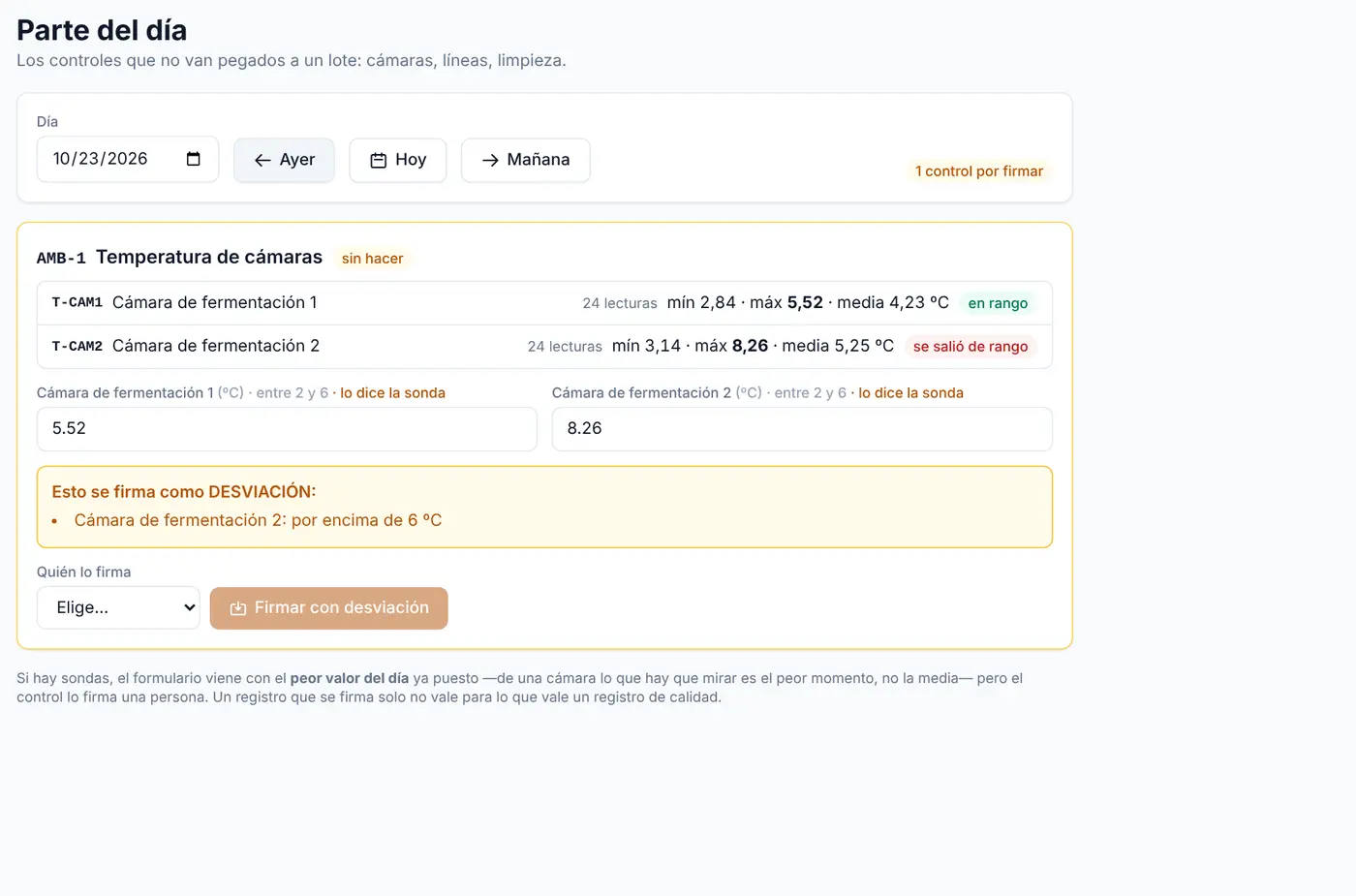1356x896 pixels.
Task: Edit Cámara de fermentación 1 value 5.52
Action: coord(287,429)
